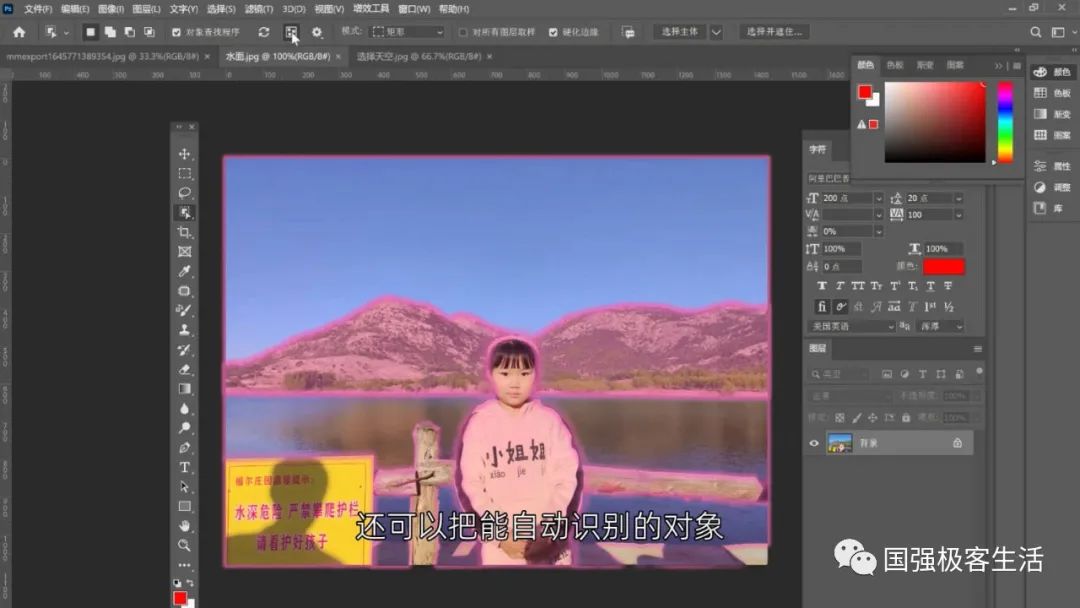Enable Sample All Layers (对所有图层取样) checkbox
Viewport: 1080px width, 608px height.
coord(463,32)
